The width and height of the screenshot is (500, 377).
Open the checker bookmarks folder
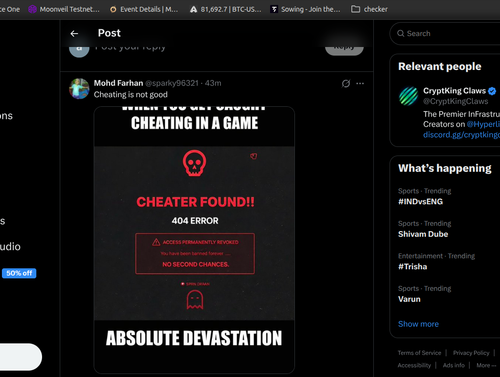point(369,9)
